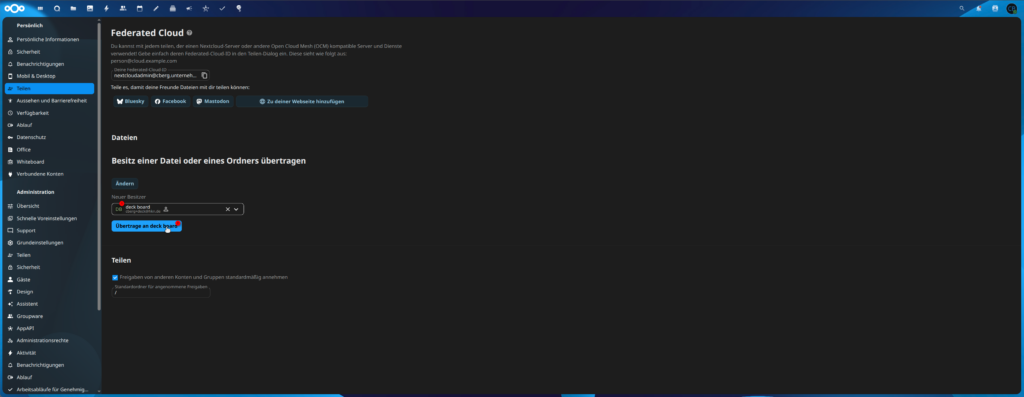
Task: Click the Ändern button
Action: [x=125, y=184]
